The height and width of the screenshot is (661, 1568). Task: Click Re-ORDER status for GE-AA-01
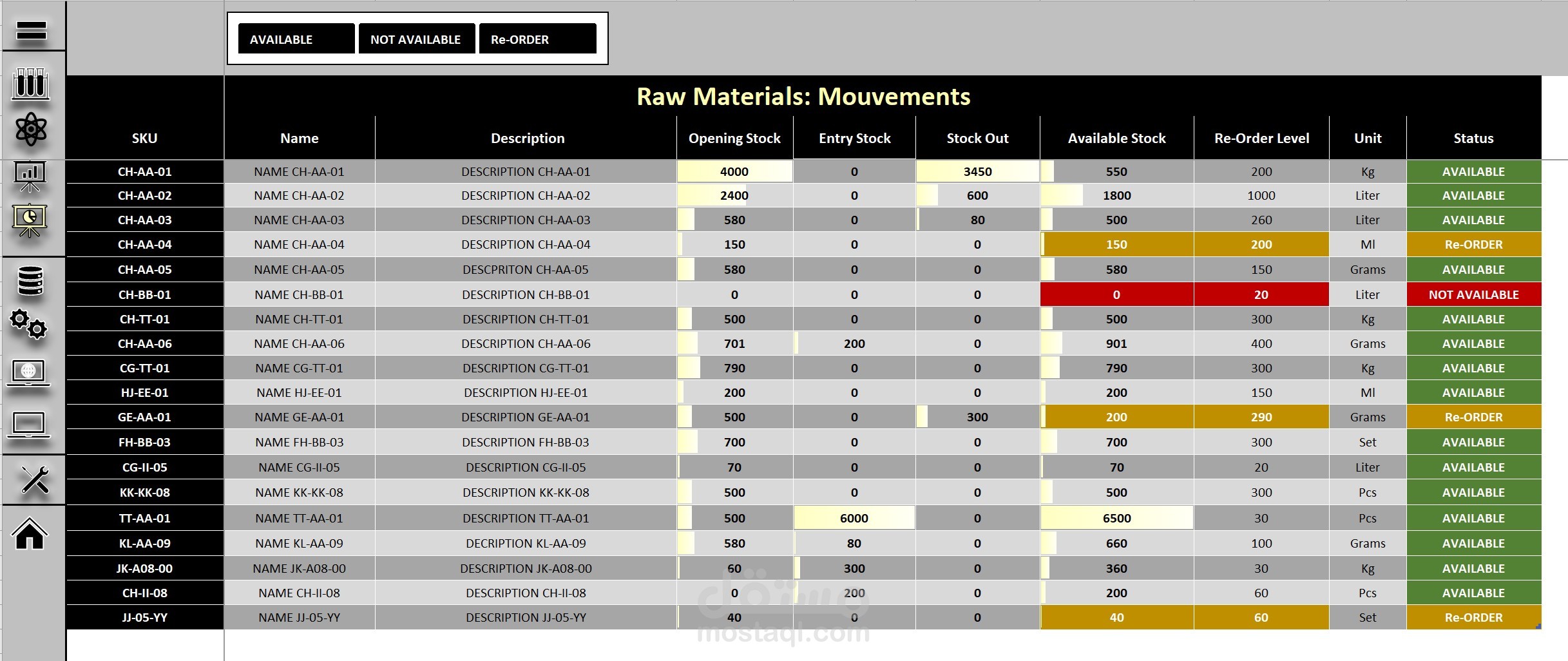(x=1474, y=417)
